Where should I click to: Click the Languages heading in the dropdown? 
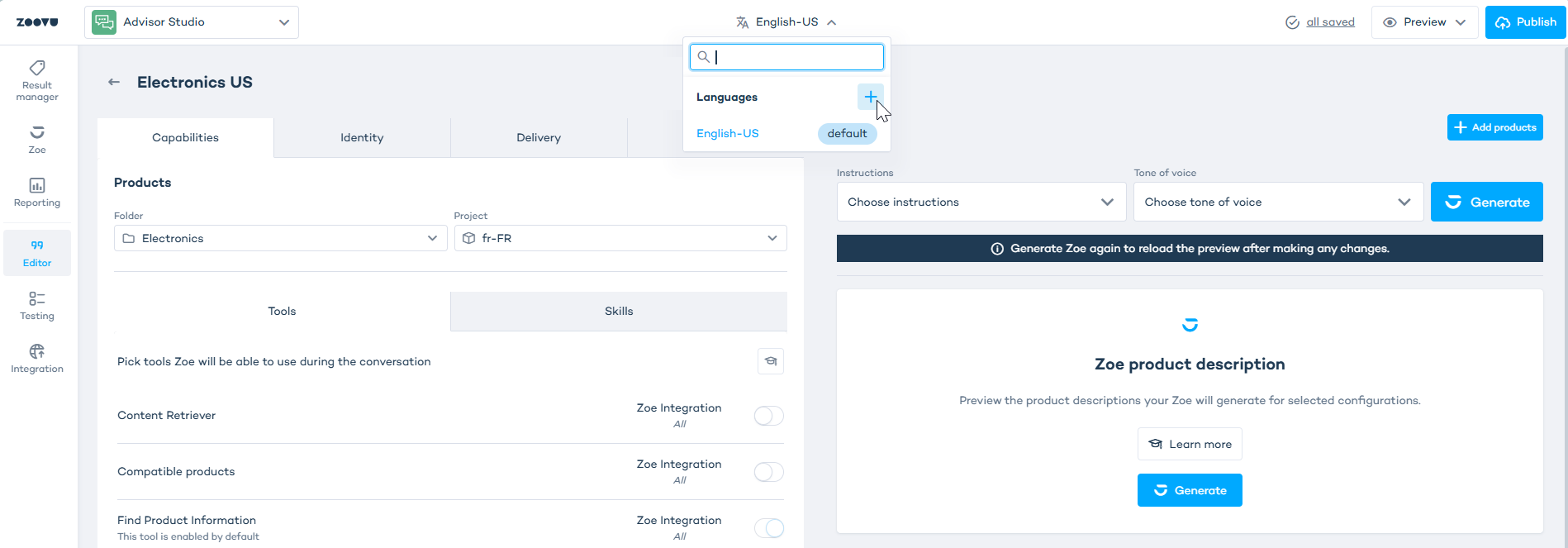(727, 97)
